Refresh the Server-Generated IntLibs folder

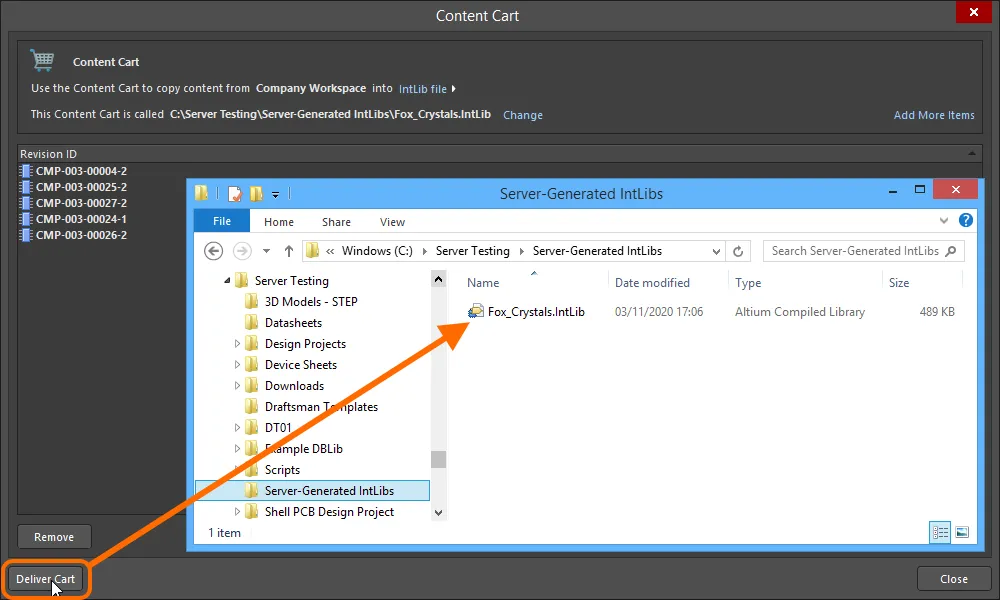738,251
